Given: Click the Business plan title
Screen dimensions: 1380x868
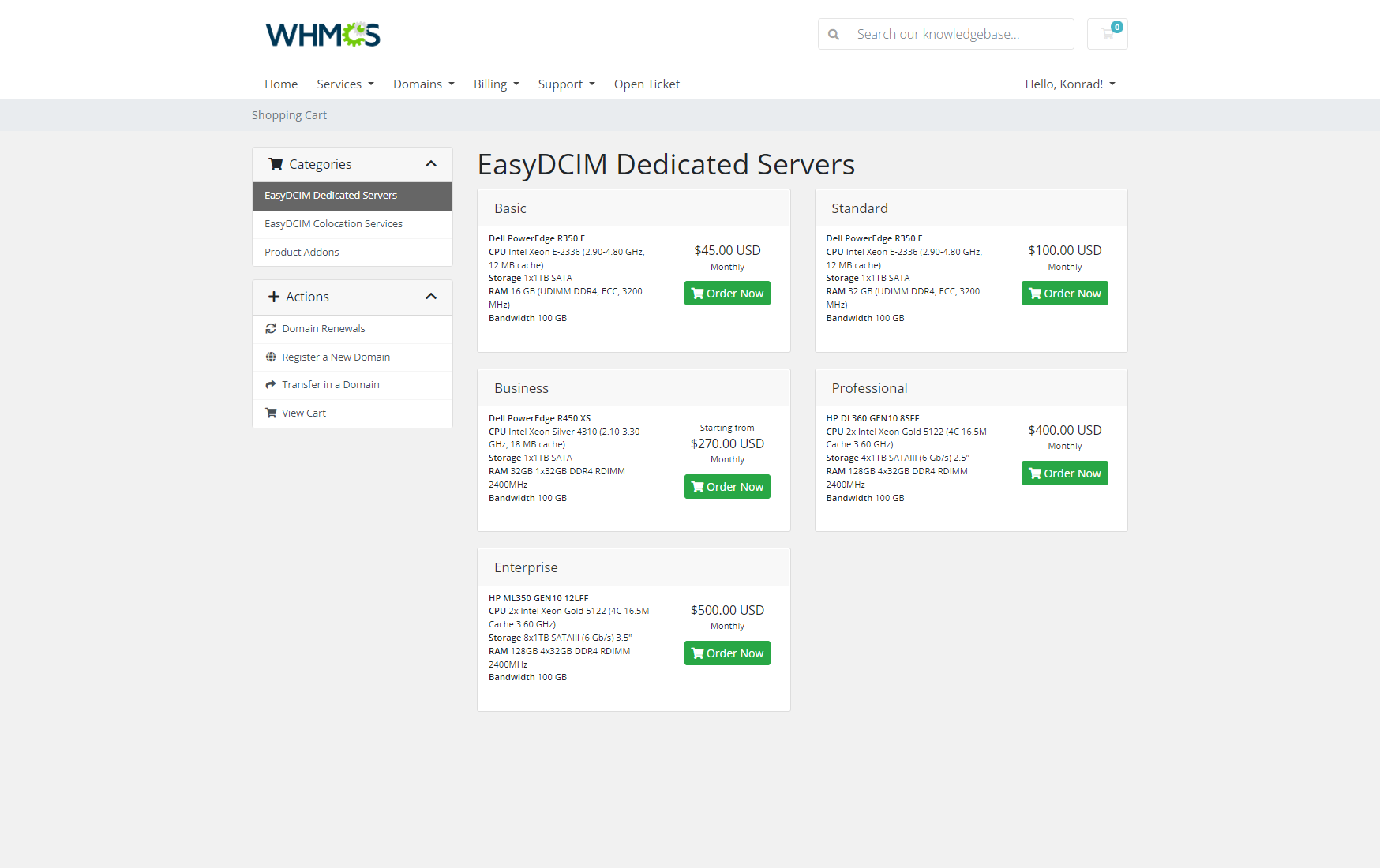Looking at the screenshot, I should (x=521, y=388).
